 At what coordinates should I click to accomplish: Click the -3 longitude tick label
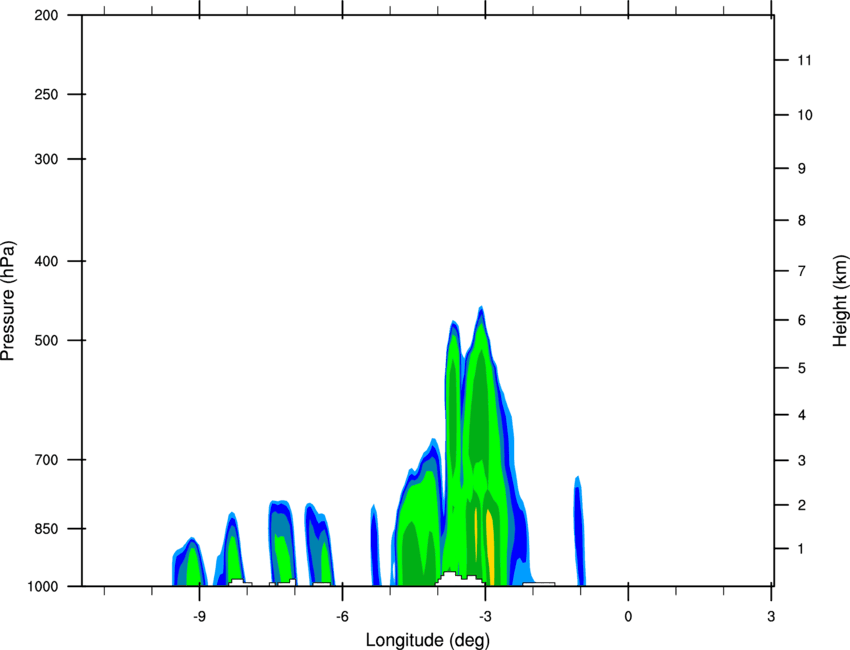click(x=485, y=617)
